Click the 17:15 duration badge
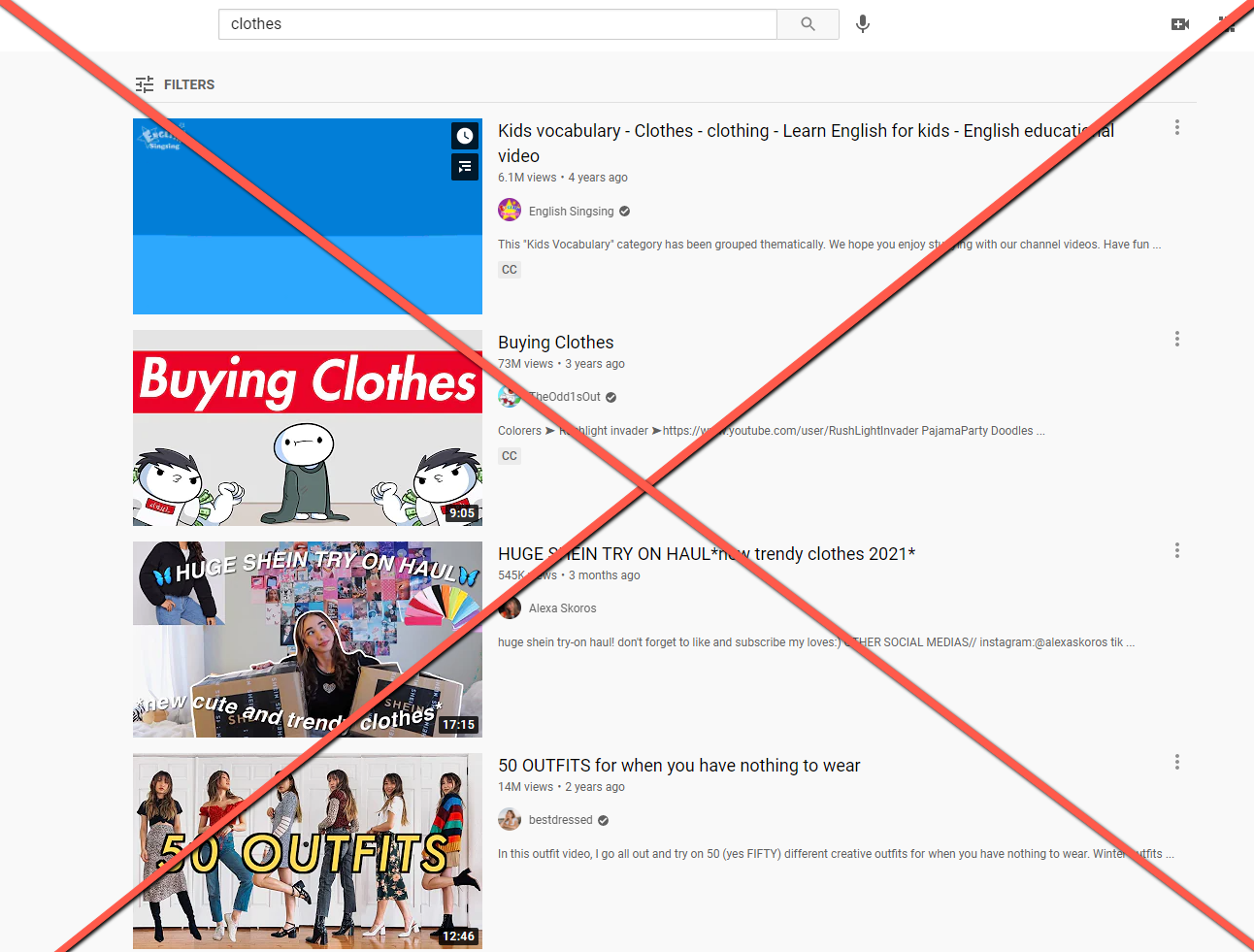The image size is (1254, 952). click(x=458, y=725)
